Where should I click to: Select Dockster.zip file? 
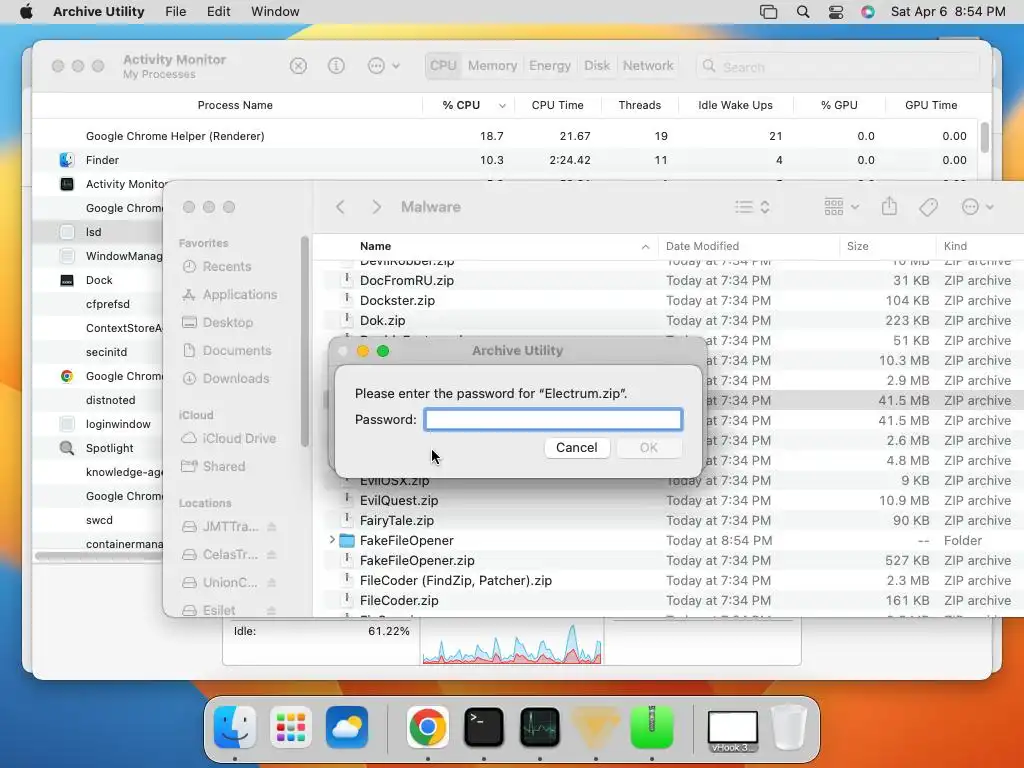(x=668, y=300)
